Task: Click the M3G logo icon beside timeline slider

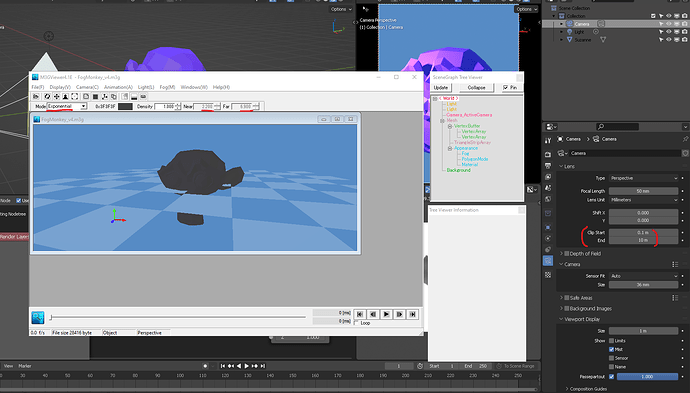Action: pyautogui.click(x=38, y=317)
